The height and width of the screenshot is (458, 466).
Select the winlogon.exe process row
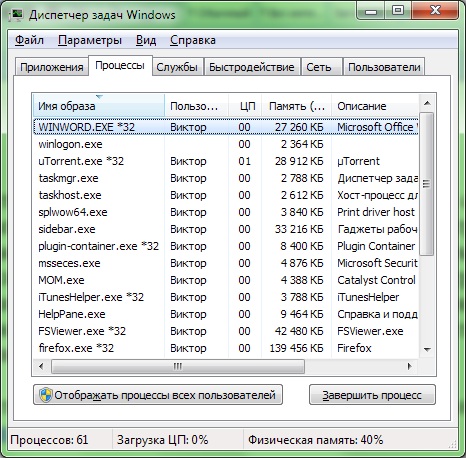(226, 144)
